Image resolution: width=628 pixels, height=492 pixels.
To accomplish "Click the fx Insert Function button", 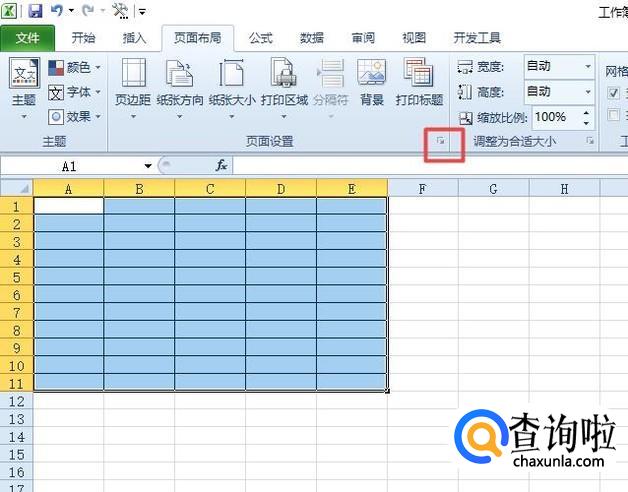I will pyautogui.click(x=221, y=165).
